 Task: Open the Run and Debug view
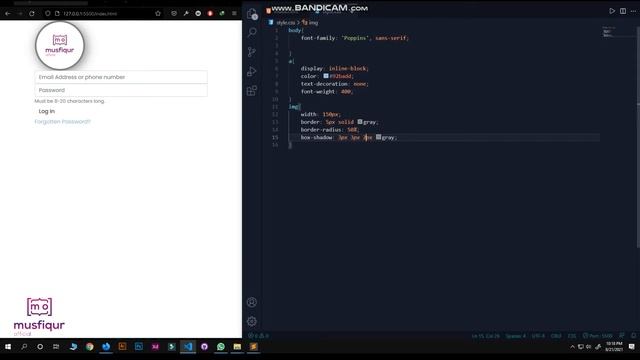coord(252,71)
